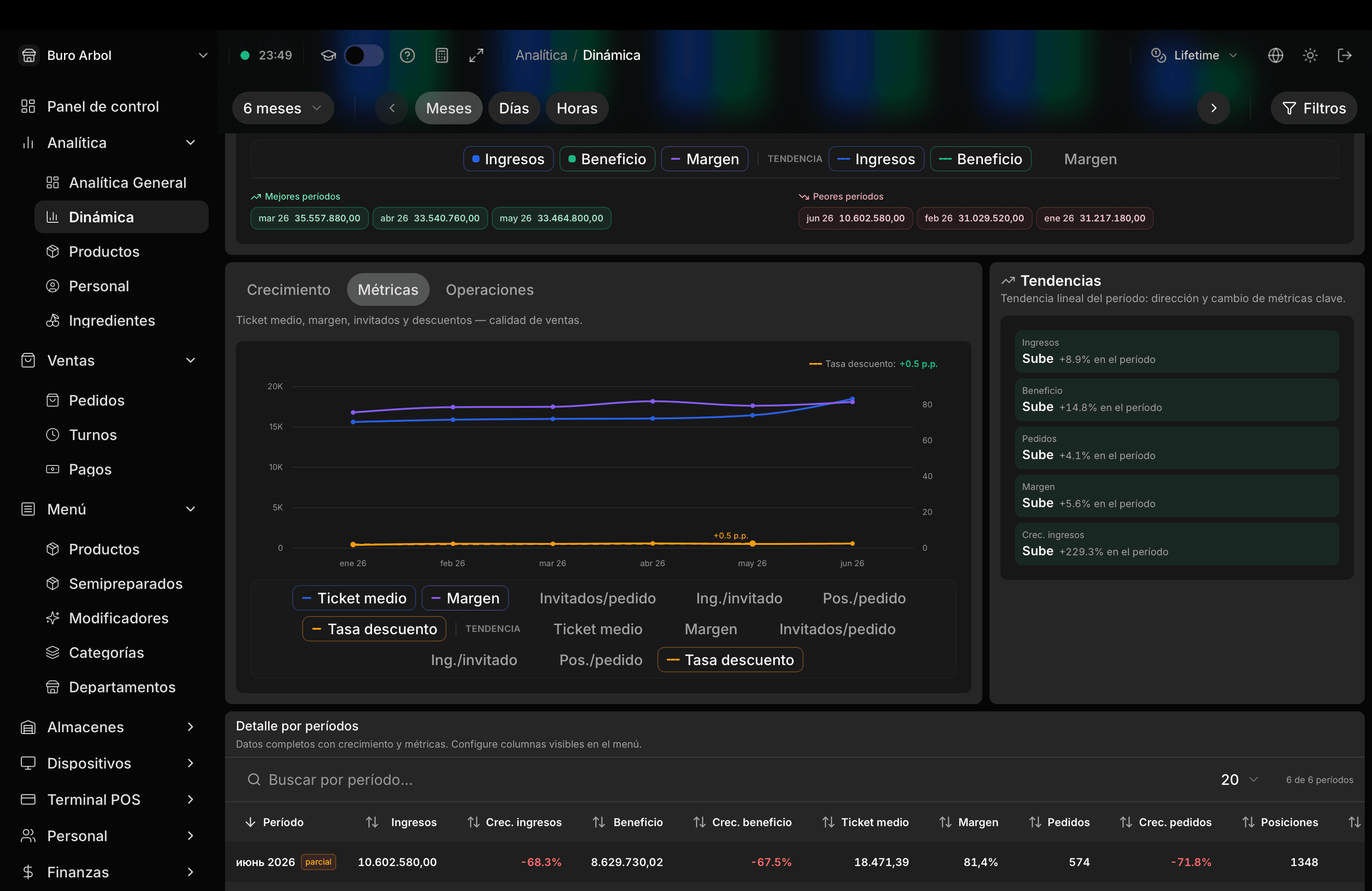Click the Buro Arbol store icon
1372x891 pixels.
pyautogui.click(x=28, y=55)
